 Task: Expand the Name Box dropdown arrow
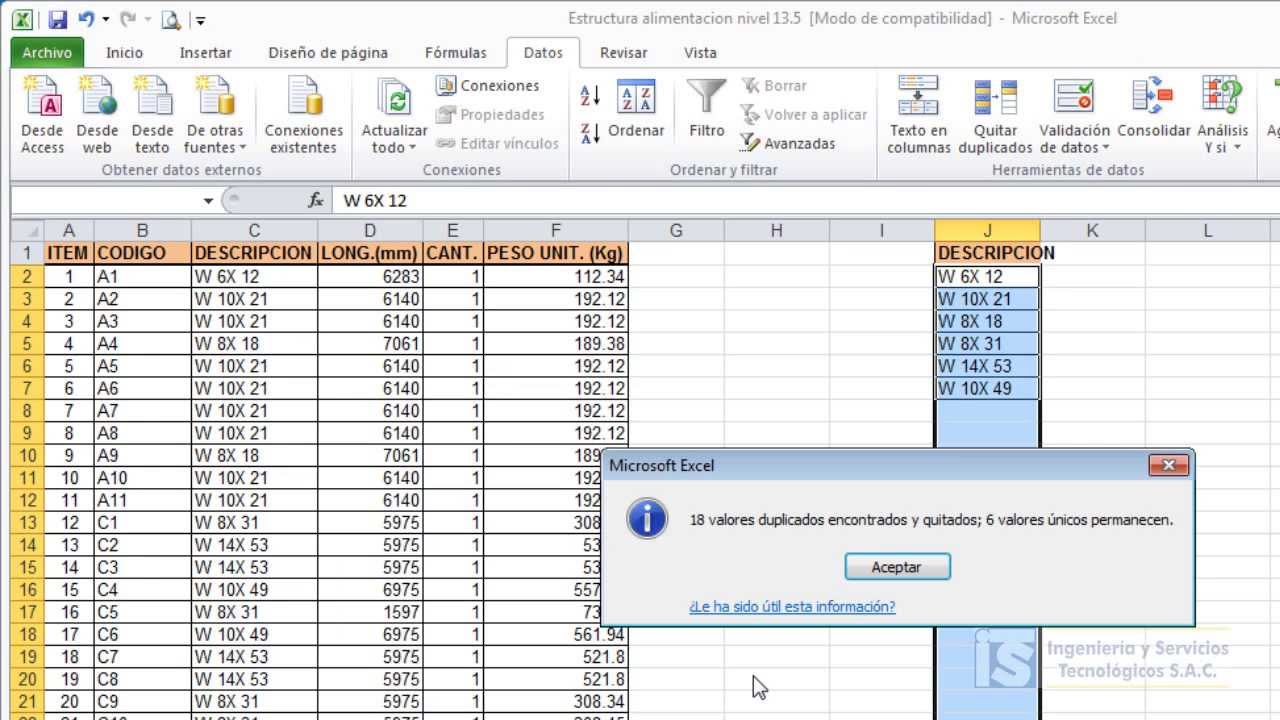tap(208, 201)
